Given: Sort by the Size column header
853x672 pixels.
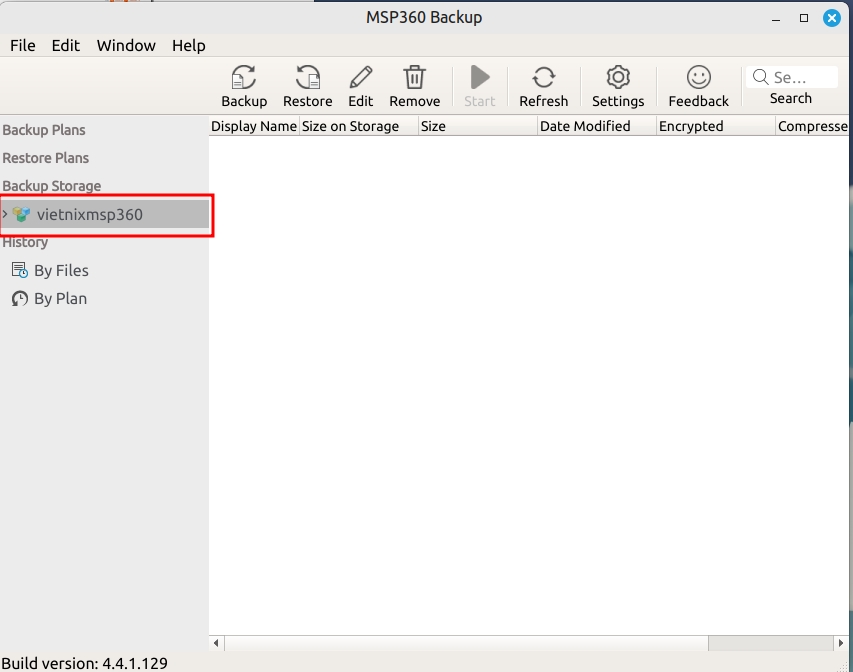Looking at the screenshot, I should [x=478, y=126].
